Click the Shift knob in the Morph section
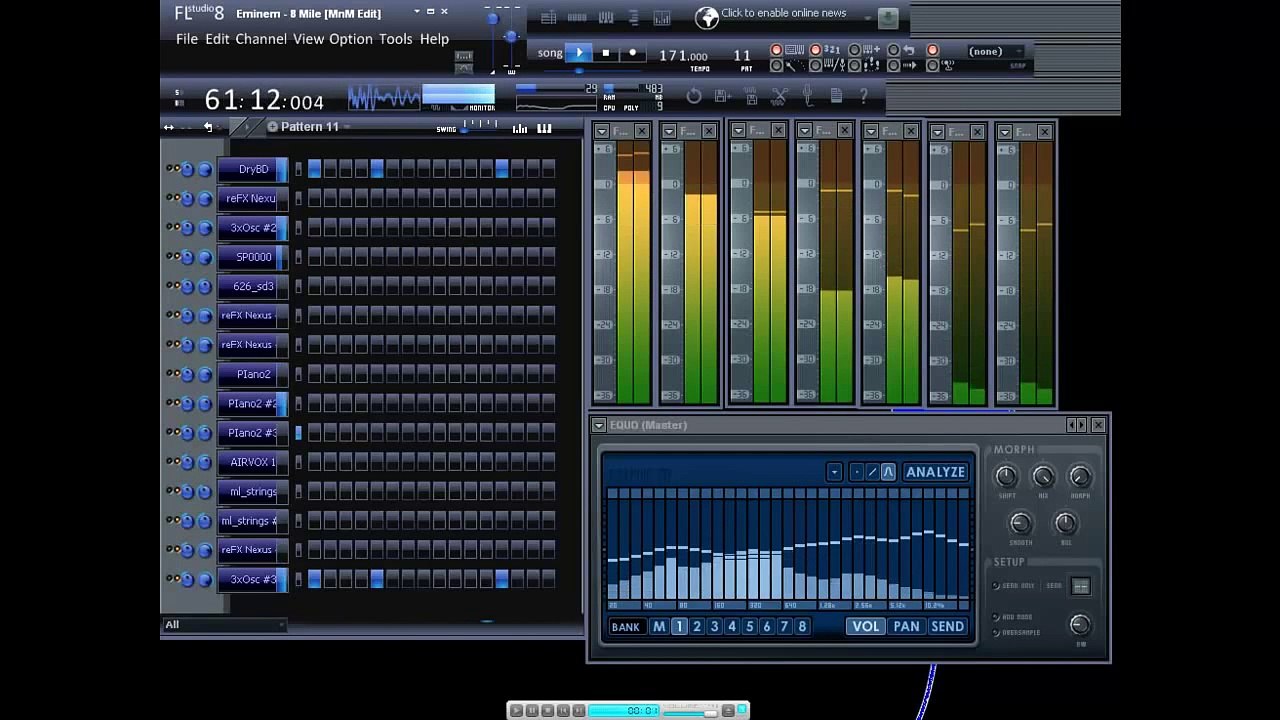Image resolution: width=1280 pixels, height=720 pixels. coord(1006,477)
